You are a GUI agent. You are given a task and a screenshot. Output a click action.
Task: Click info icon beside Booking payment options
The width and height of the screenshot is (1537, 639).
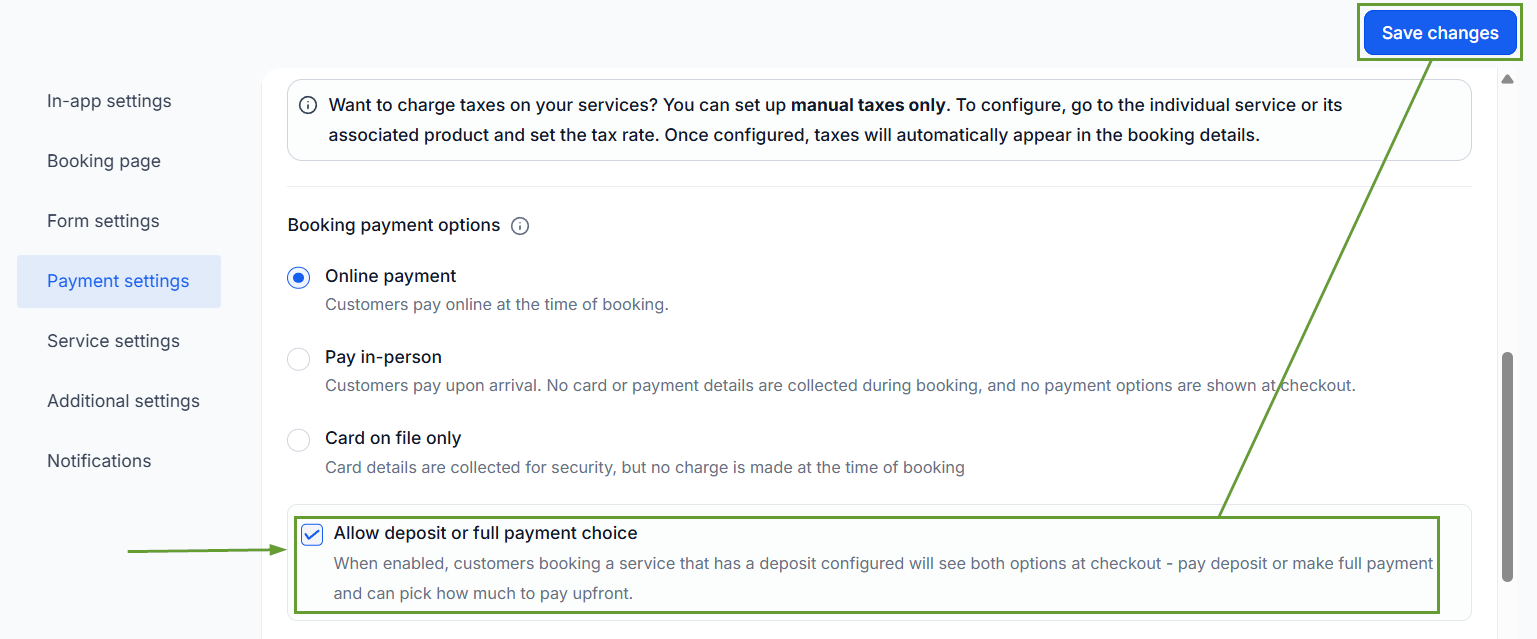(520, 226)
